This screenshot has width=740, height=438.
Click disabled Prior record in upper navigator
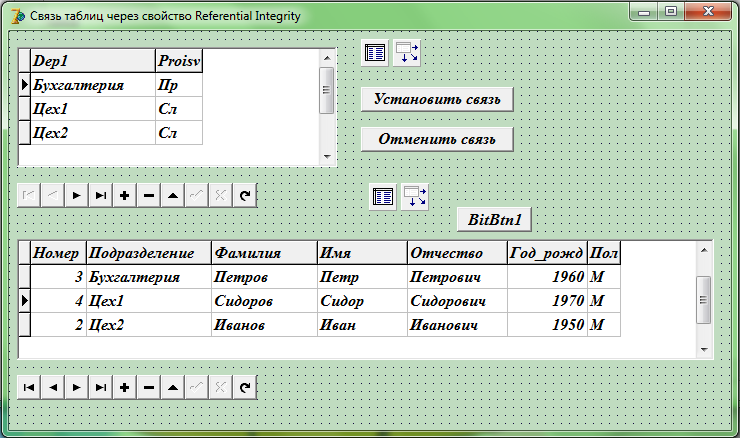[52, 195]
